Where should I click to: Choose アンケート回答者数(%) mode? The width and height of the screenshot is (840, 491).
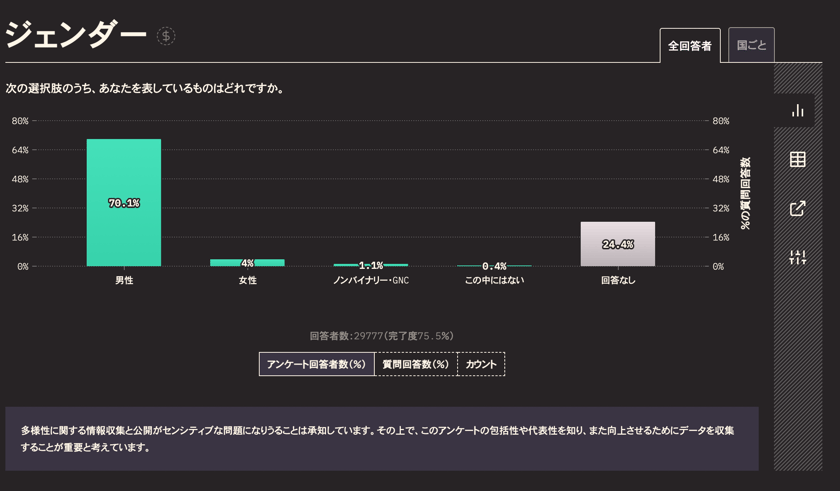[x=317, y=364]
